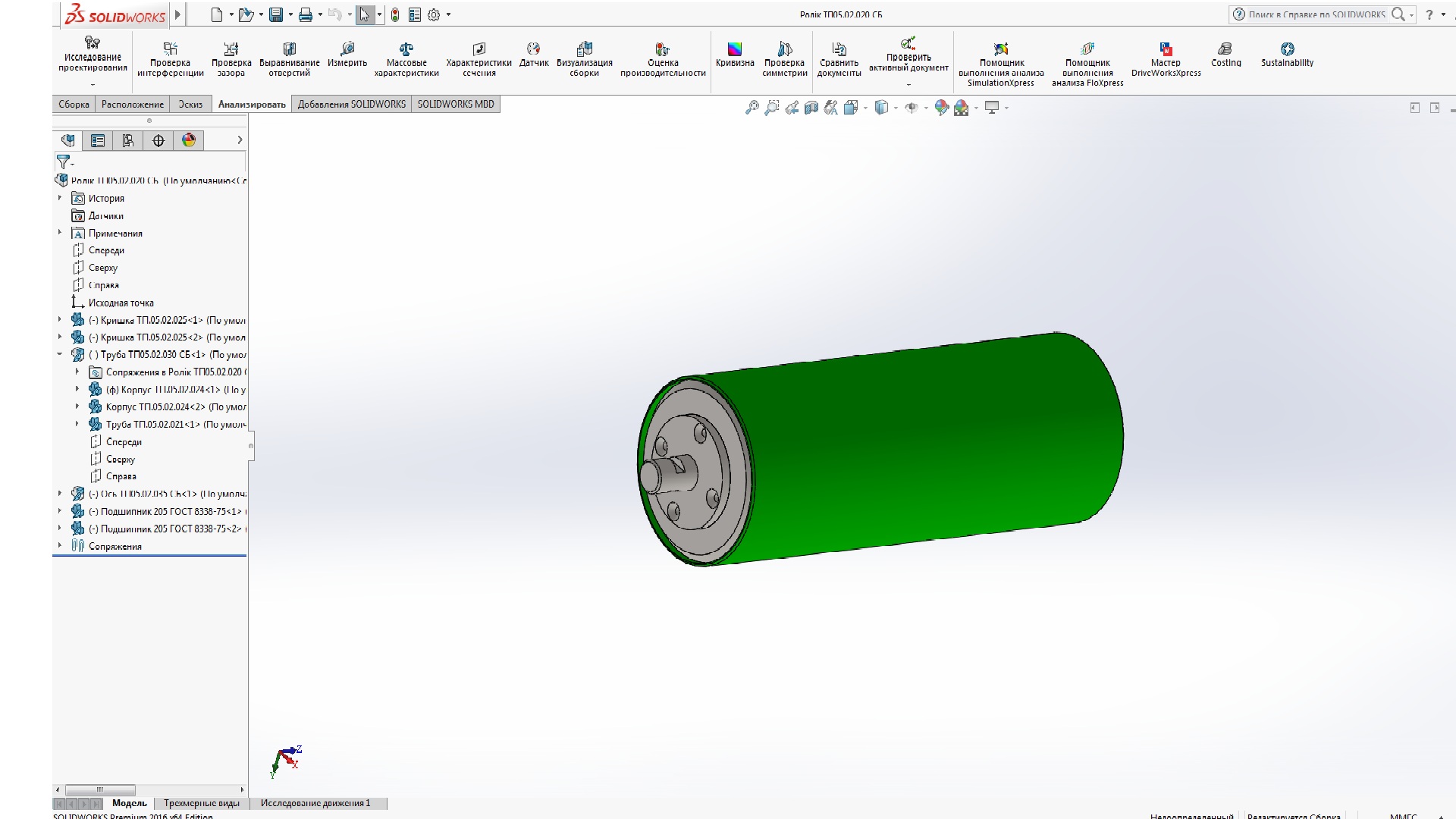Expand the Примечания tree node
The width and height of the screenshot is (1456, 819).
60,233
